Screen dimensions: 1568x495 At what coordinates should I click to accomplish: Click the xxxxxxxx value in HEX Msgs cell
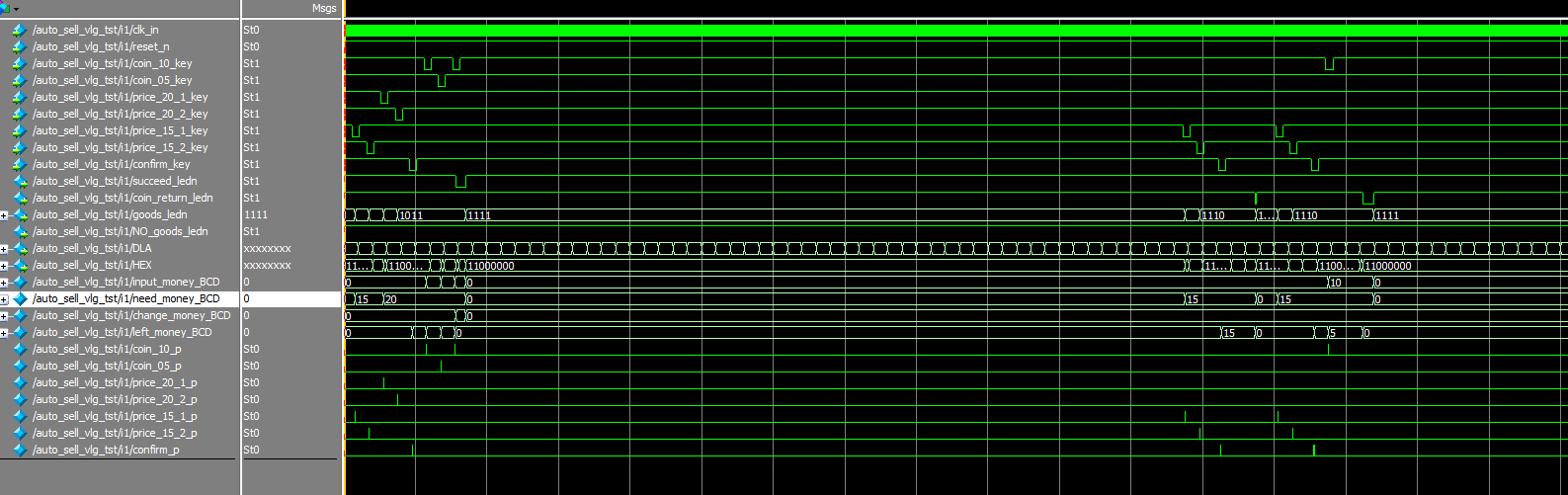267,265
